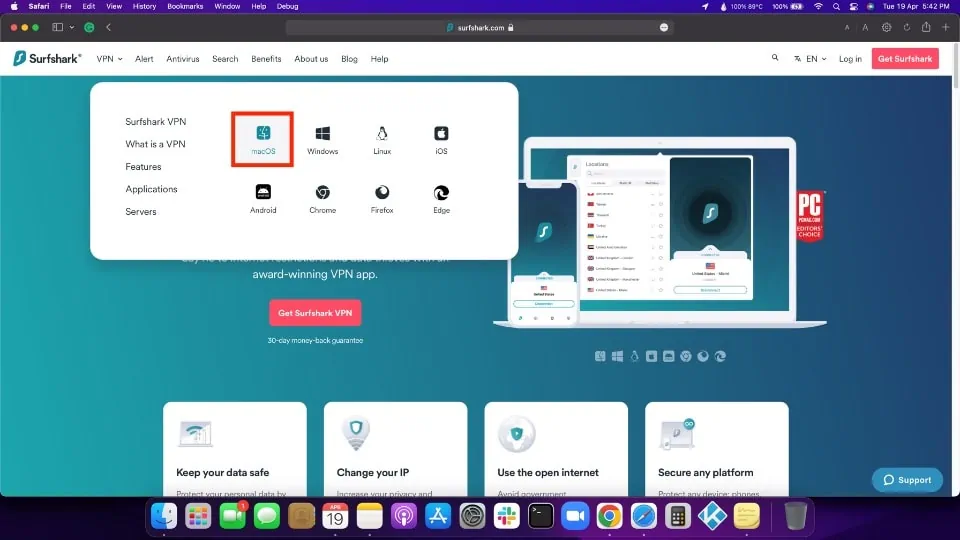Open the Linux app option
Image resolution: width=960 pixels, height=540 pixels.
click(382, 140)
